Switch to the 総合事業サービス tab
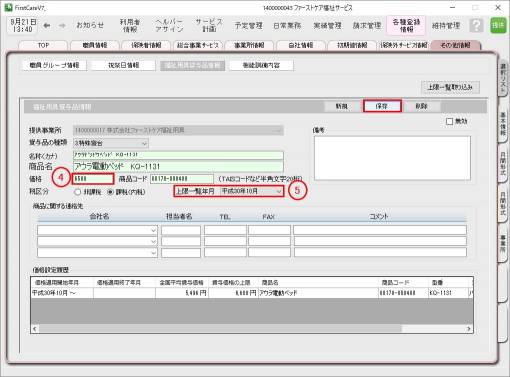 pyautogui.click(x=198, y=45)
